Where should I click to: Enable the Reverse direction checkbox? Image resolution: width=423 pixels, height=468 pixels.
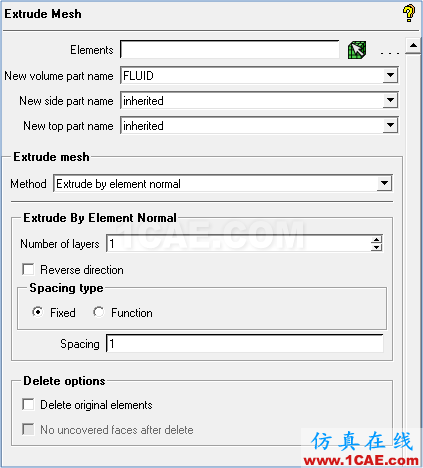point(28,269)
